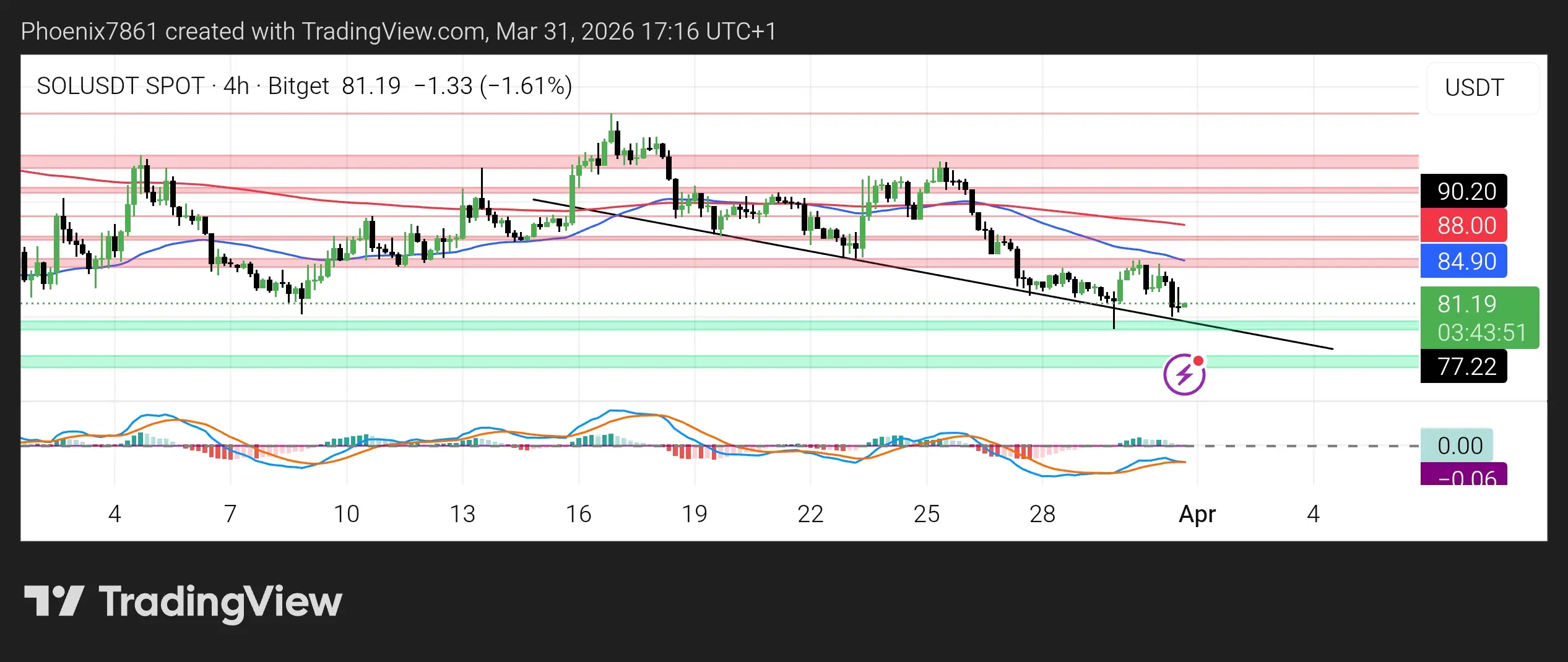Click the −1.33 (−1.61%) change value

(493, 86)
